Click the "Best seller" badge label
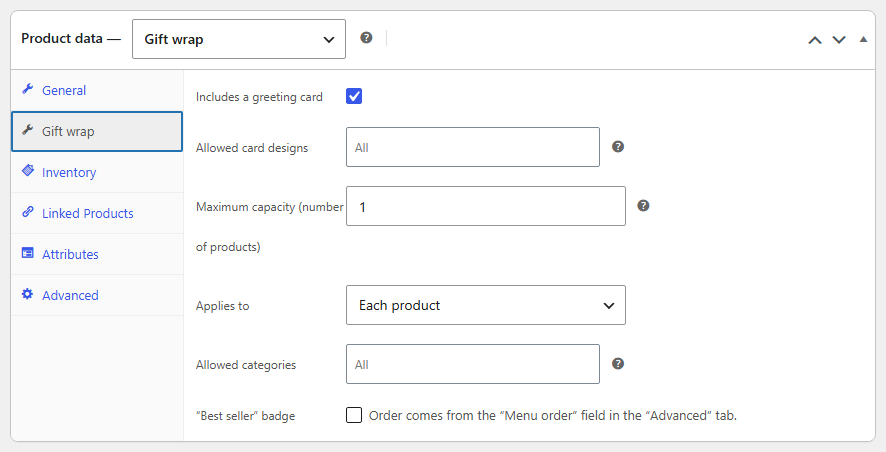The width and height of the screenshot is (886, 452). (245, 416)
